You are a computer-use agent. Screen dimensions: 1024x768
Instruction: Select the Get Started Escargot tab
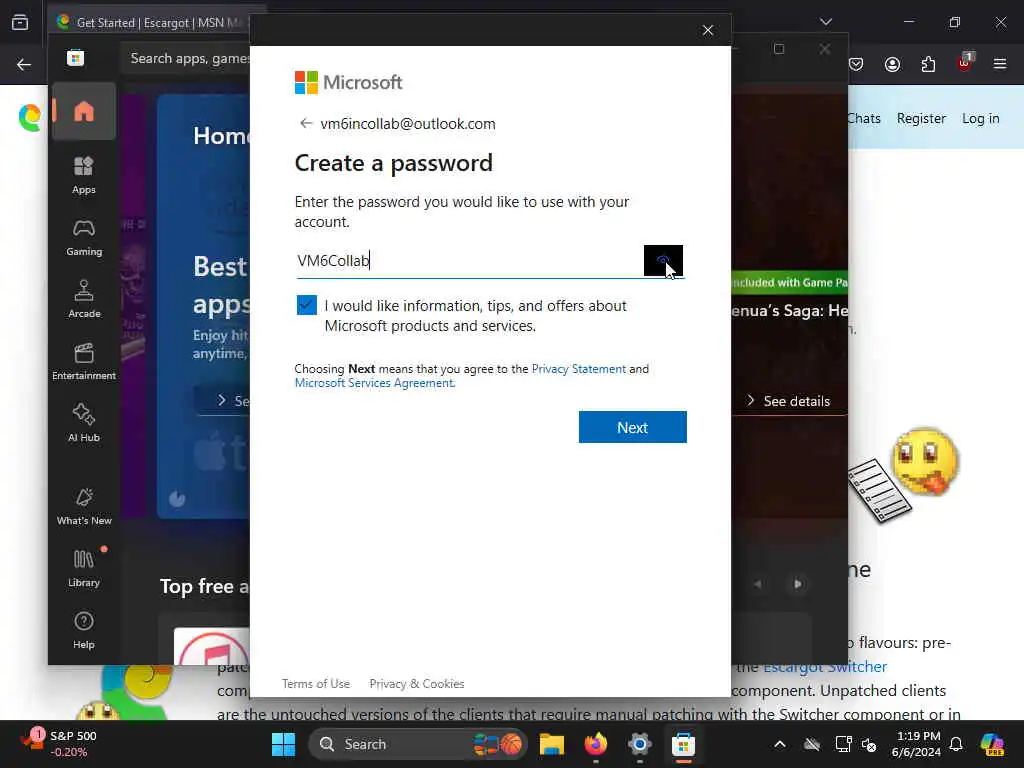click(150, 22)
